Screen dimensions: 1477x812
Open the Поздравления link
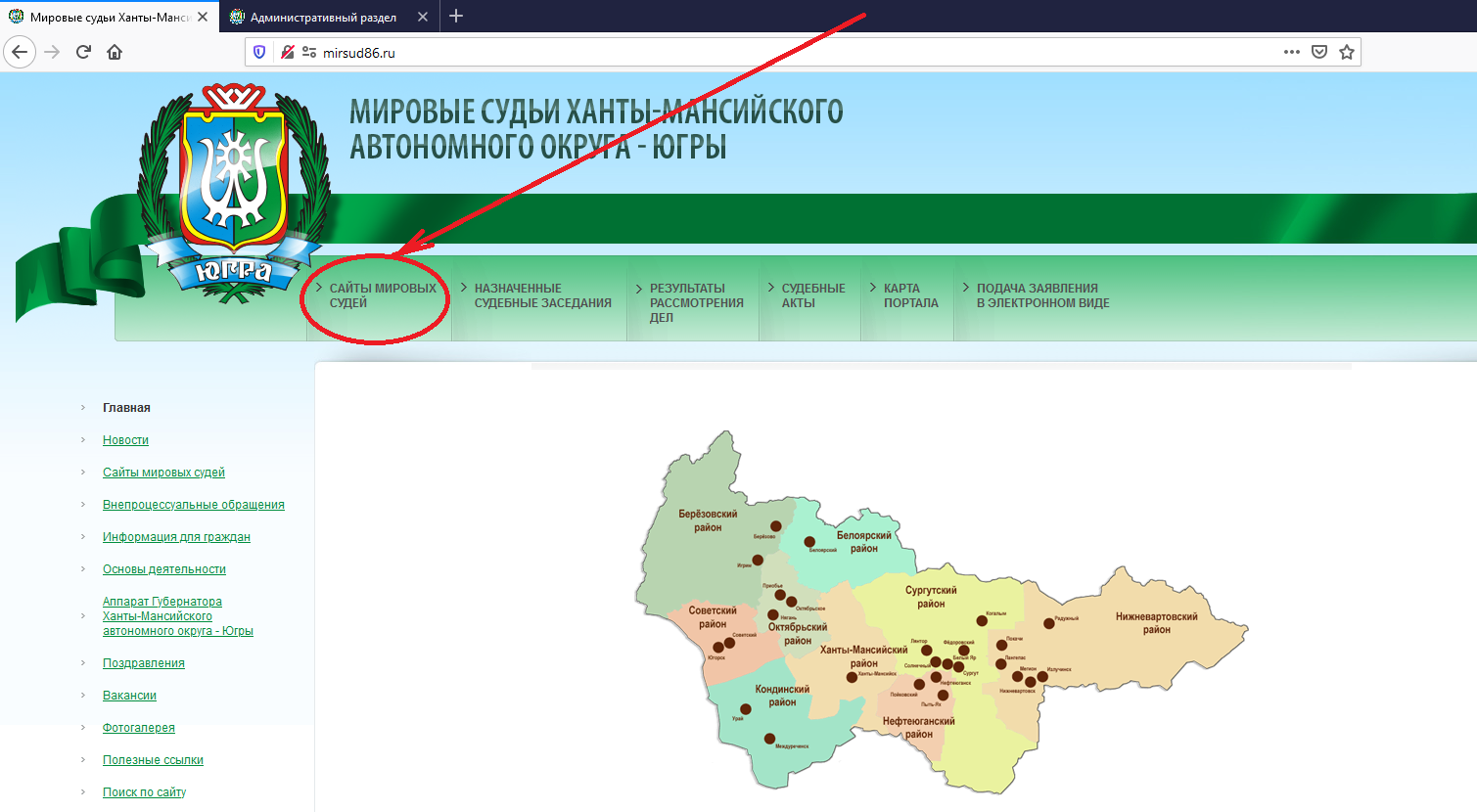point(144,663)
